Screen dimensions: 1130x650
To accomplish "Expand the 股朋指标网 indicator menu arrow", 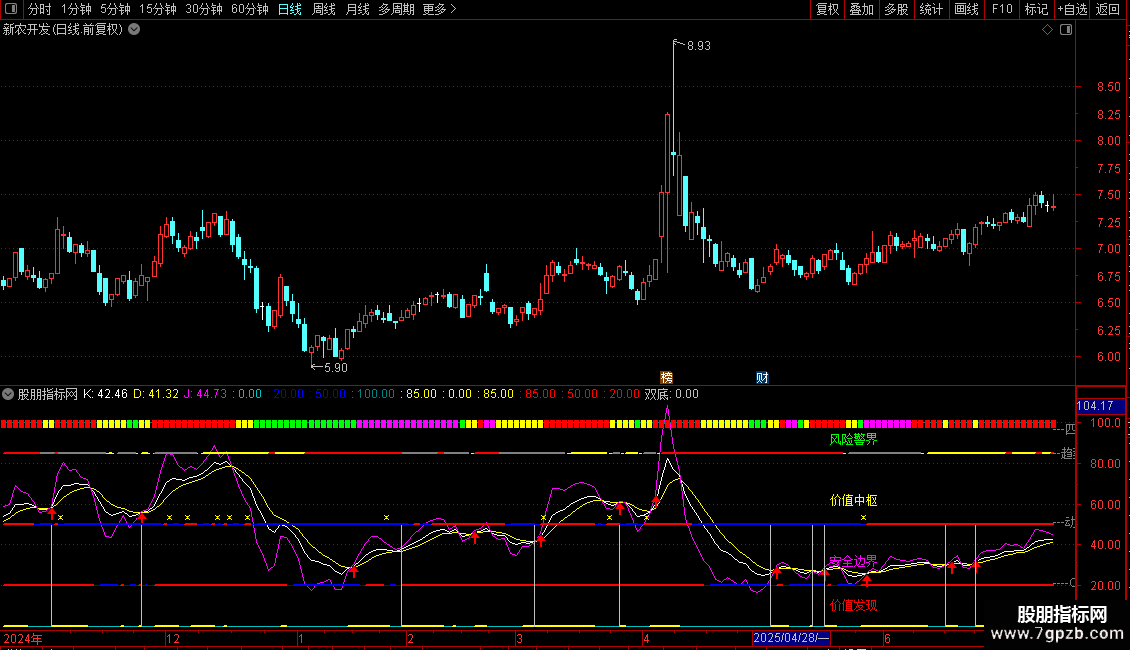I will pyautogui.click(x=8, y=394).
